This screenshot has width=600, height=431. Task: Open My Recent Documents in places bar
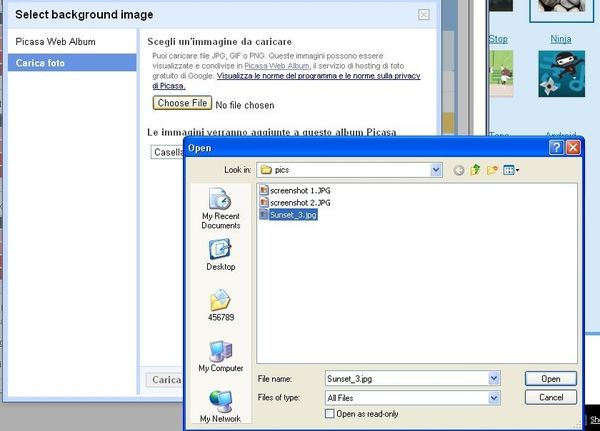220,208
